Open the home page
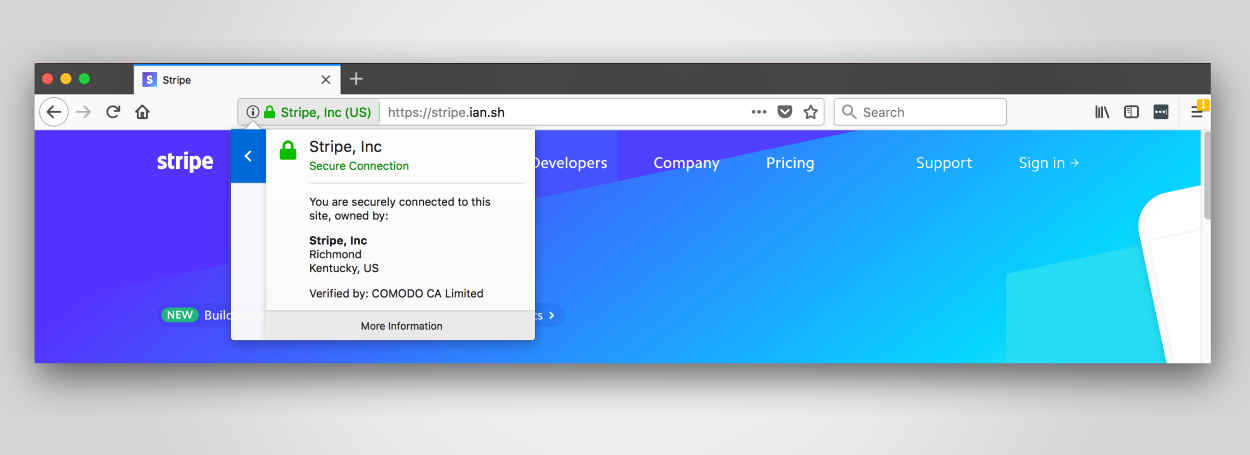The width and height of the screenshot is (1250, 455). click(143, 112)
